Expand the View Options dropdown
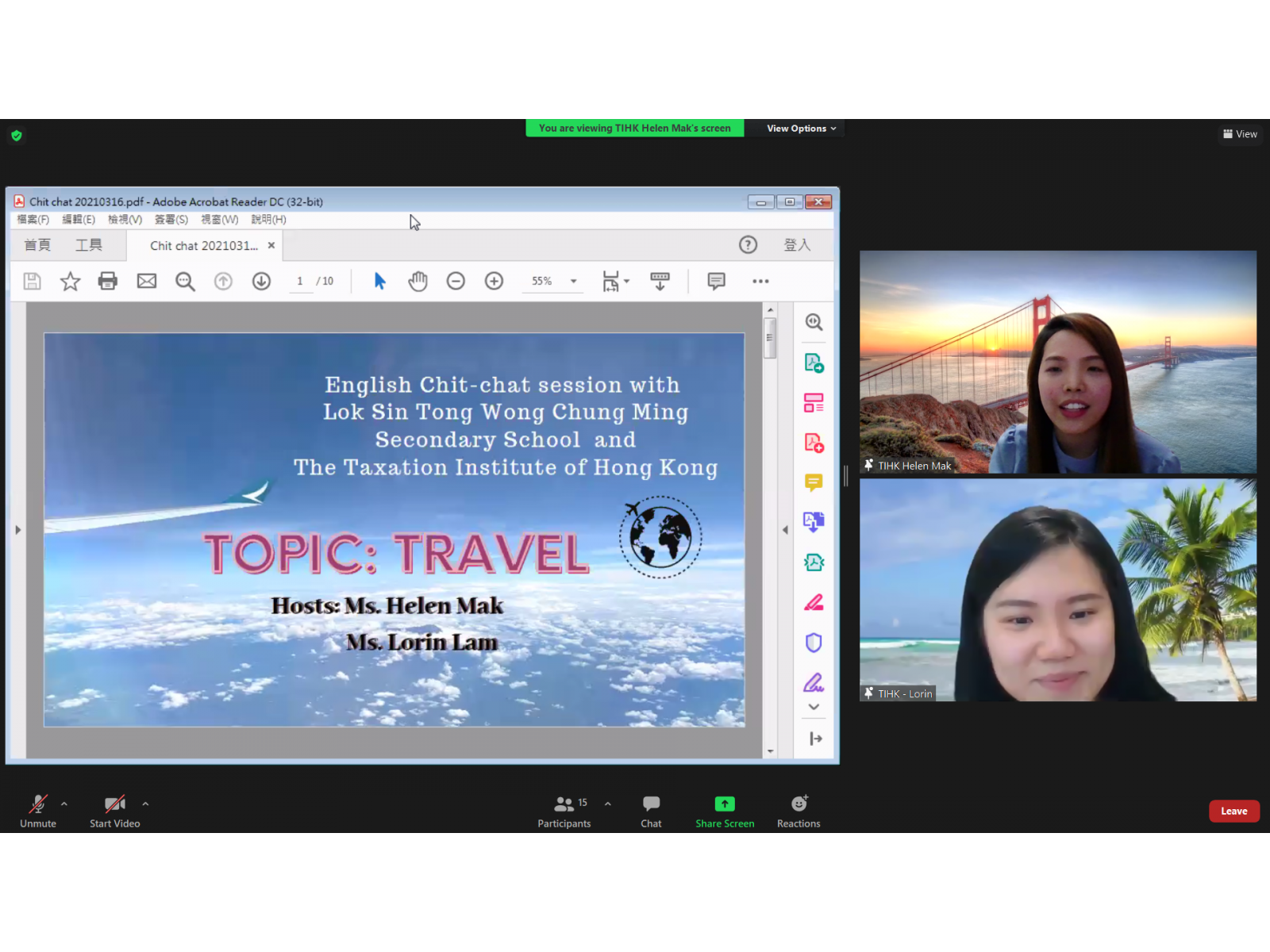The height and width of the screenshot is (952, 1270). click(x=801, y=129)
